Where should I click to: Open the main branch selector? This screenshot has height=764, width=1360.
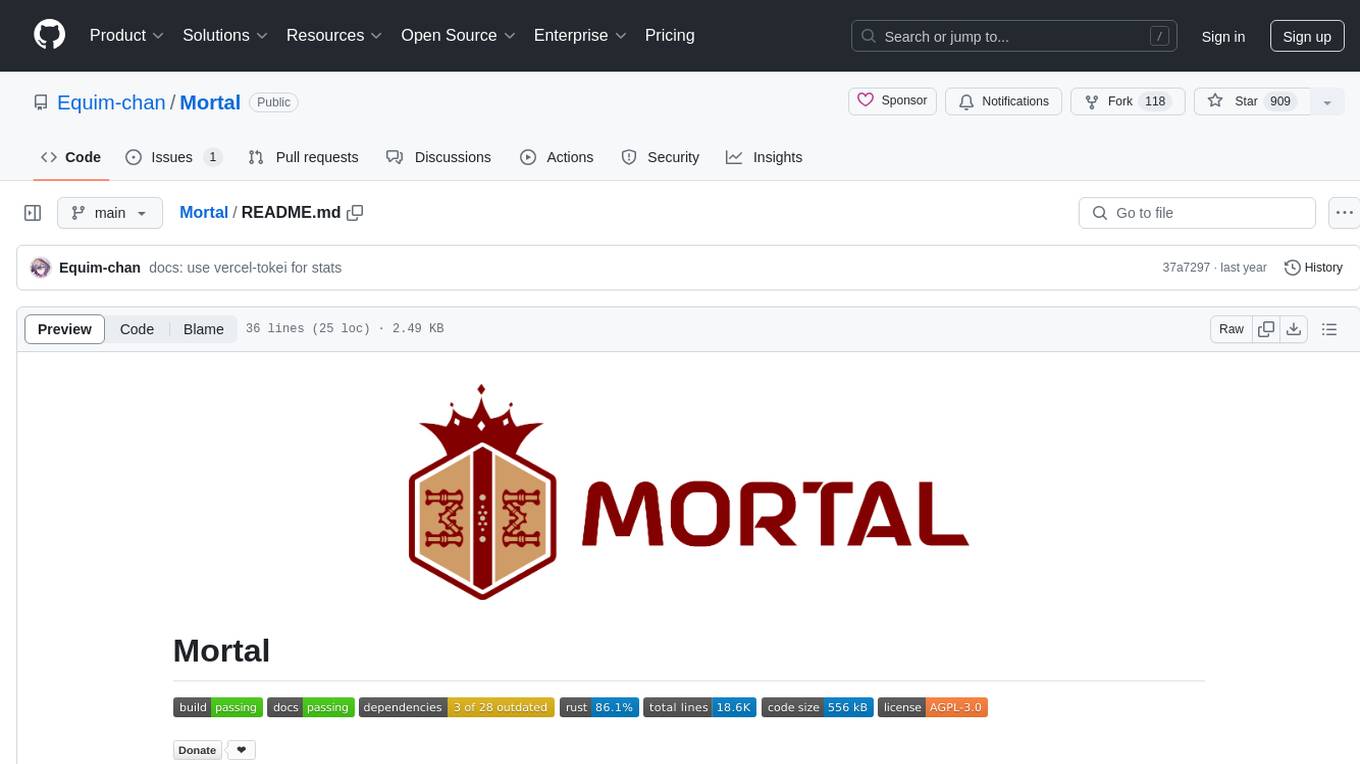coord(109,213)
